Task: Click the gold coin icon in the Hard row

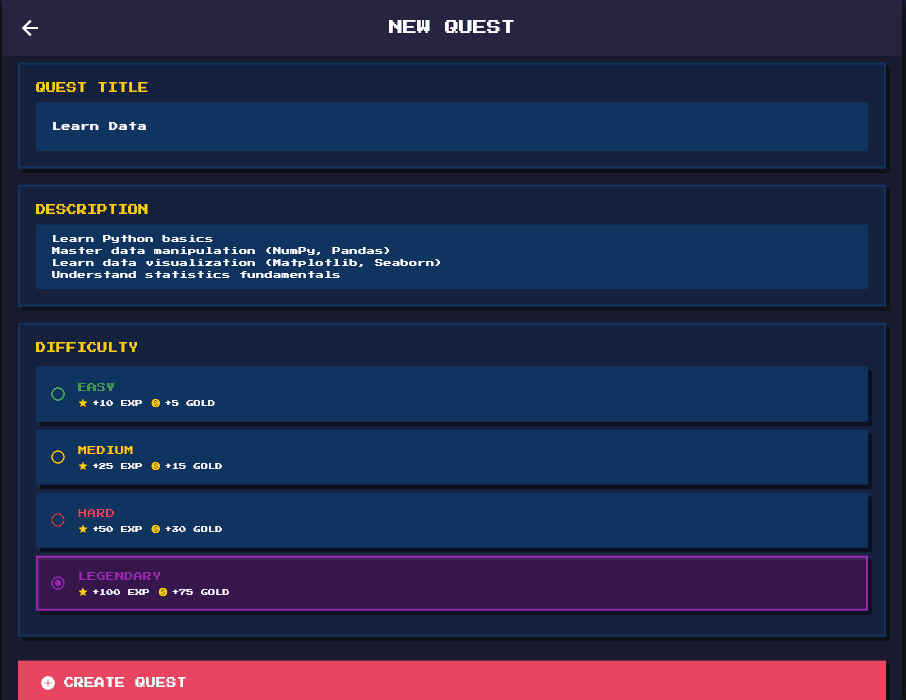Action: click(x=155, y=529)
